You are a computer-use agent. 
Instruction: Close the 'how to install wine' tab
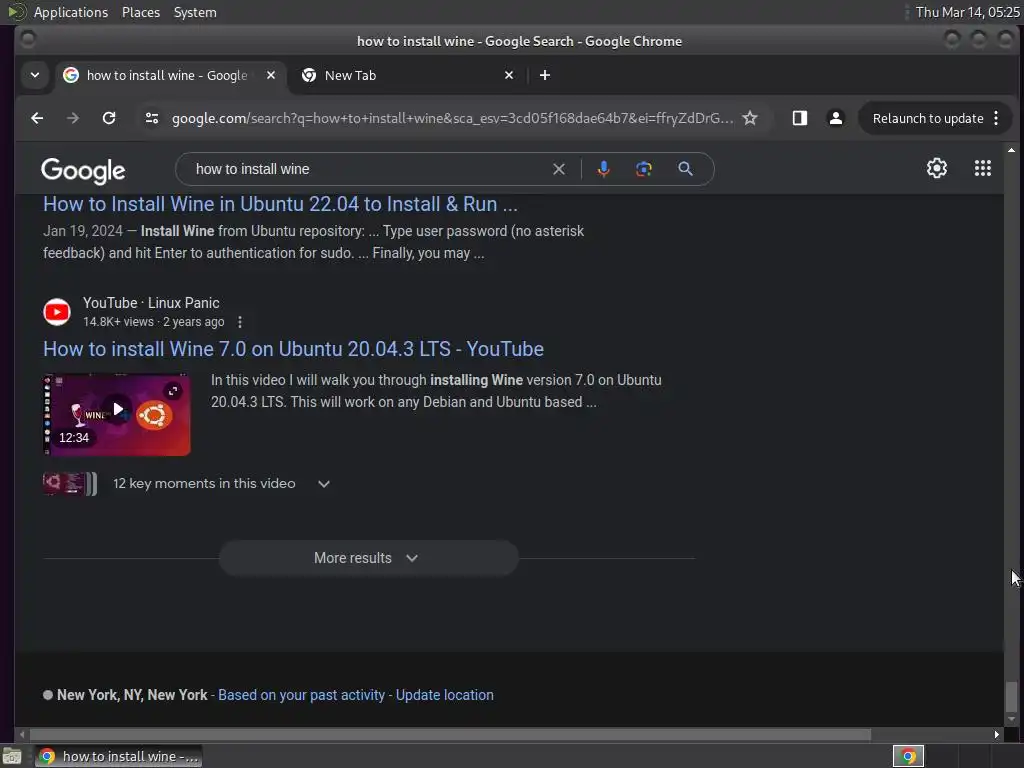coord(270,75)
